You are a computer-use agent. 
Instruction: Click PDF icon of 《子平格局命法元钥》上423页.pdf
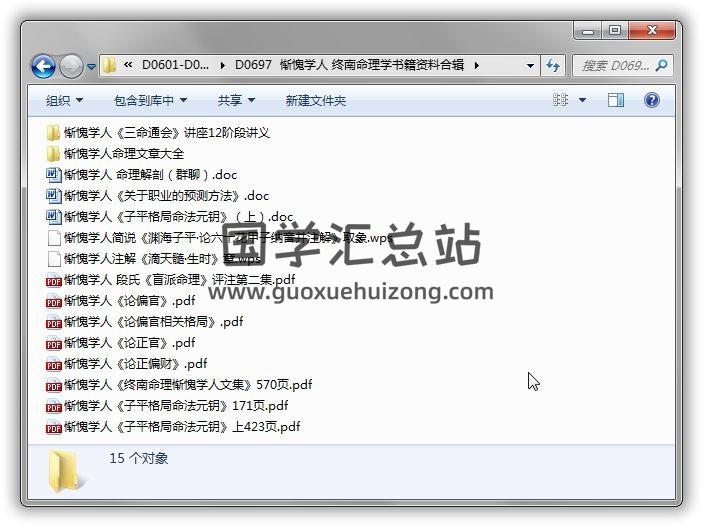(x=53, y=427)
